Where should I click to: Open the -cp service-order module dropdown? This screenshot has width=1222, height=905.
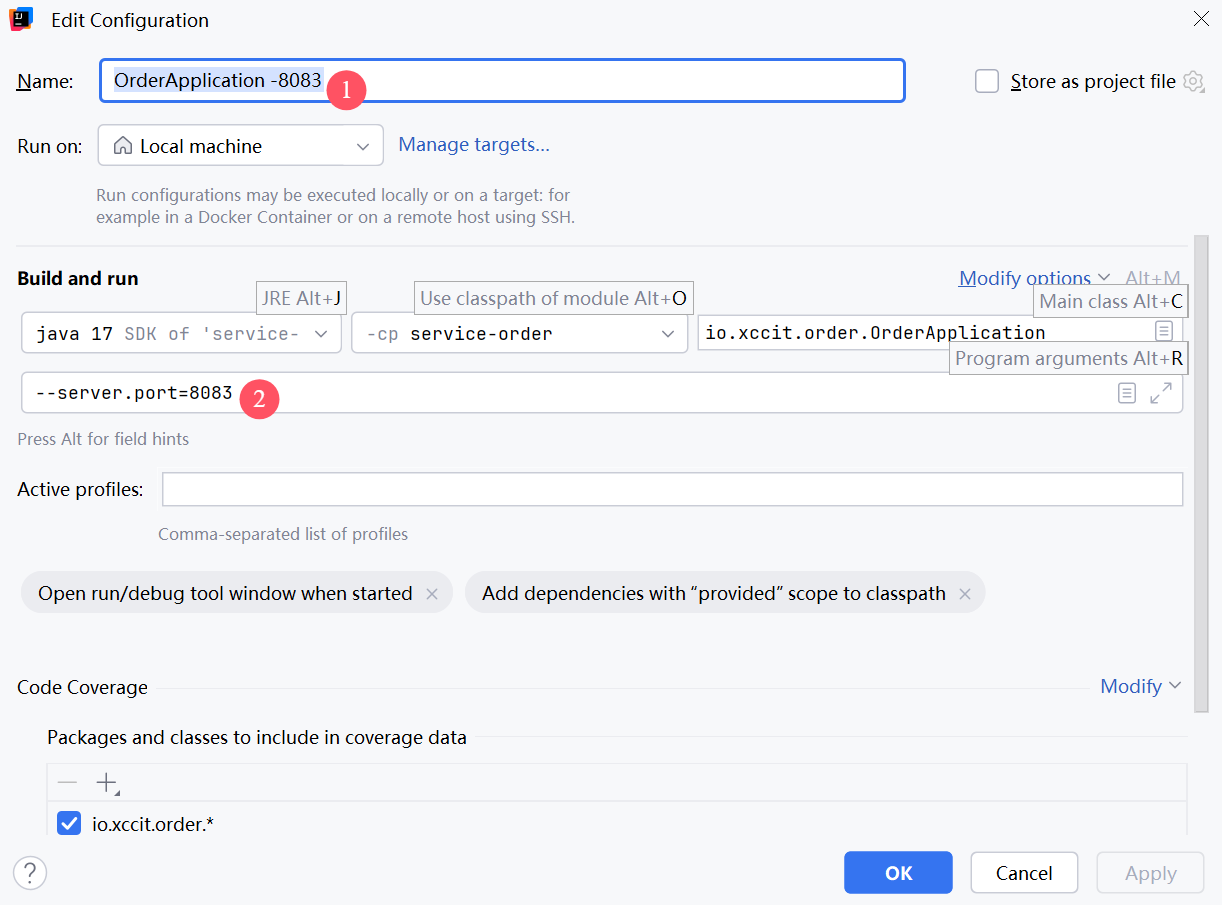(519, 334)
